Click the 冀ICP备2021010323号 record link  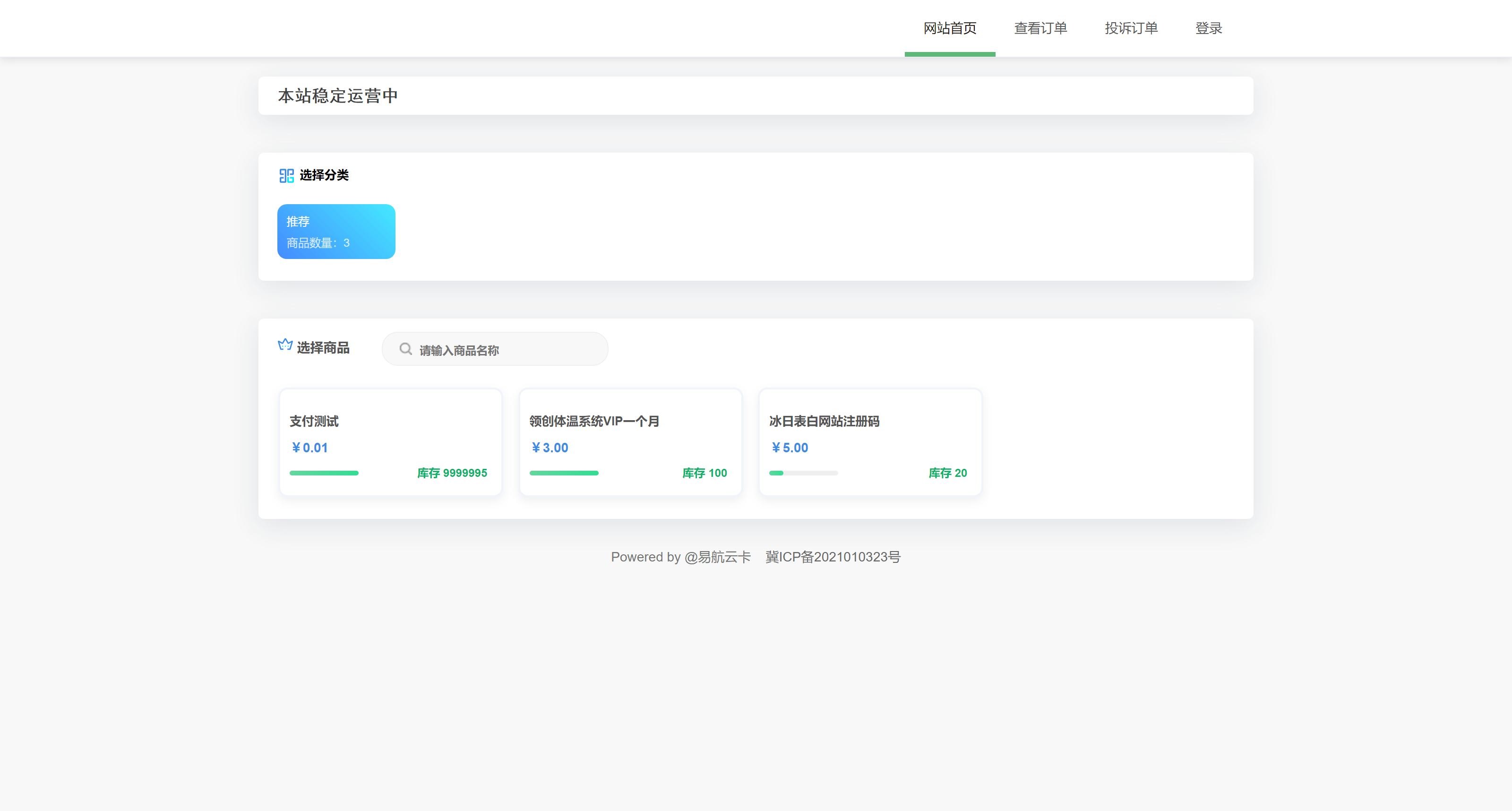coord(833,557)
